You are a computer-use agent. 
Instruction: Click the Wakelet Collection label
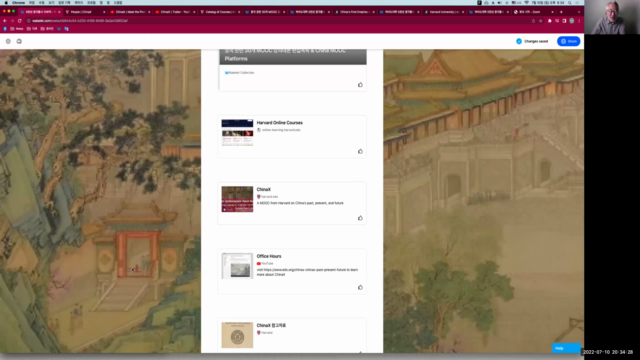click(x=241, y=73)
